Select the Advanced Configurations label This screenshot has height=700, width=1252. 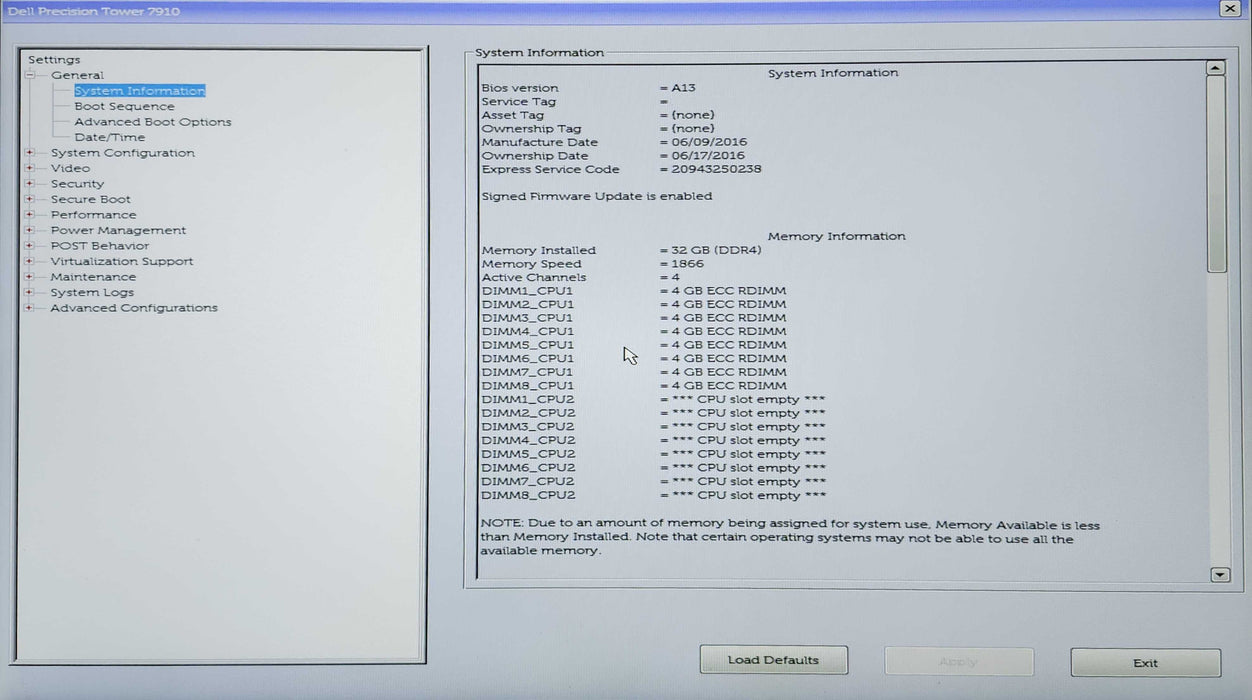click(x=134, y=308)
